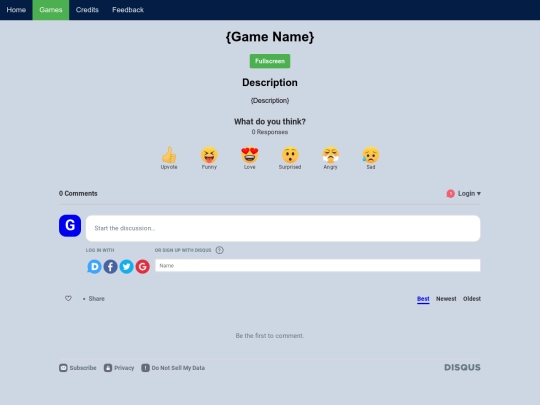Screen dimensions: 540x405
Task: Select the Funny emoji reaction
Action: point(209,155)
